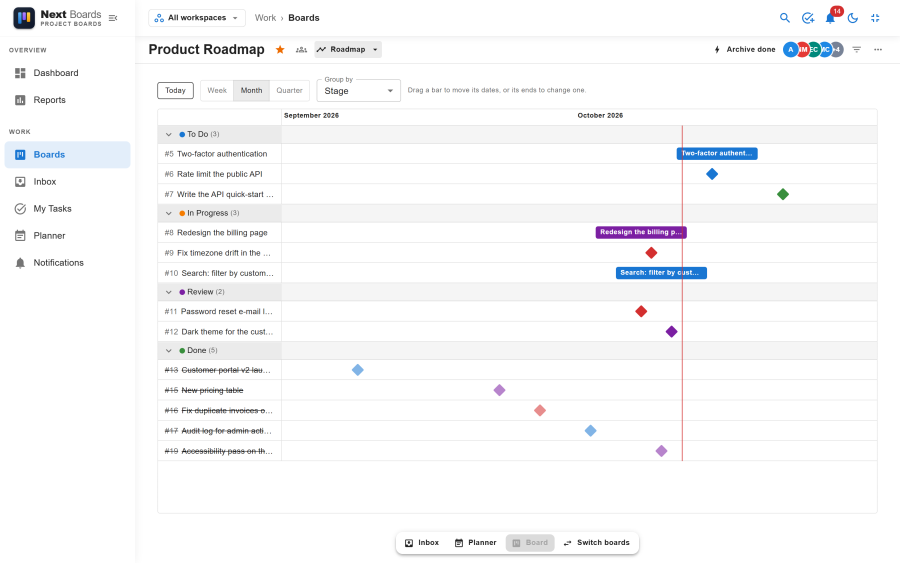Click the purple diamond for Dark theme
The height and width of the screenshot is (563, 900).
tap(672, 331)
